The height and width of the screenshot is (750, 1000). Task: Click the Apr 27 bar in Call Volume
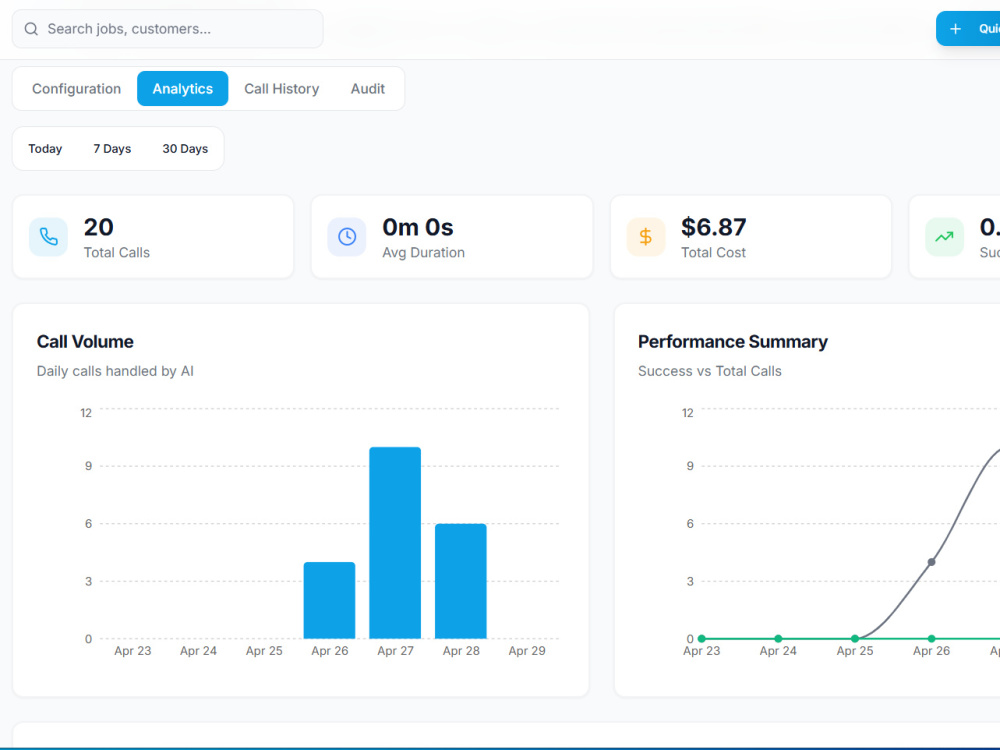pos(395,543)
